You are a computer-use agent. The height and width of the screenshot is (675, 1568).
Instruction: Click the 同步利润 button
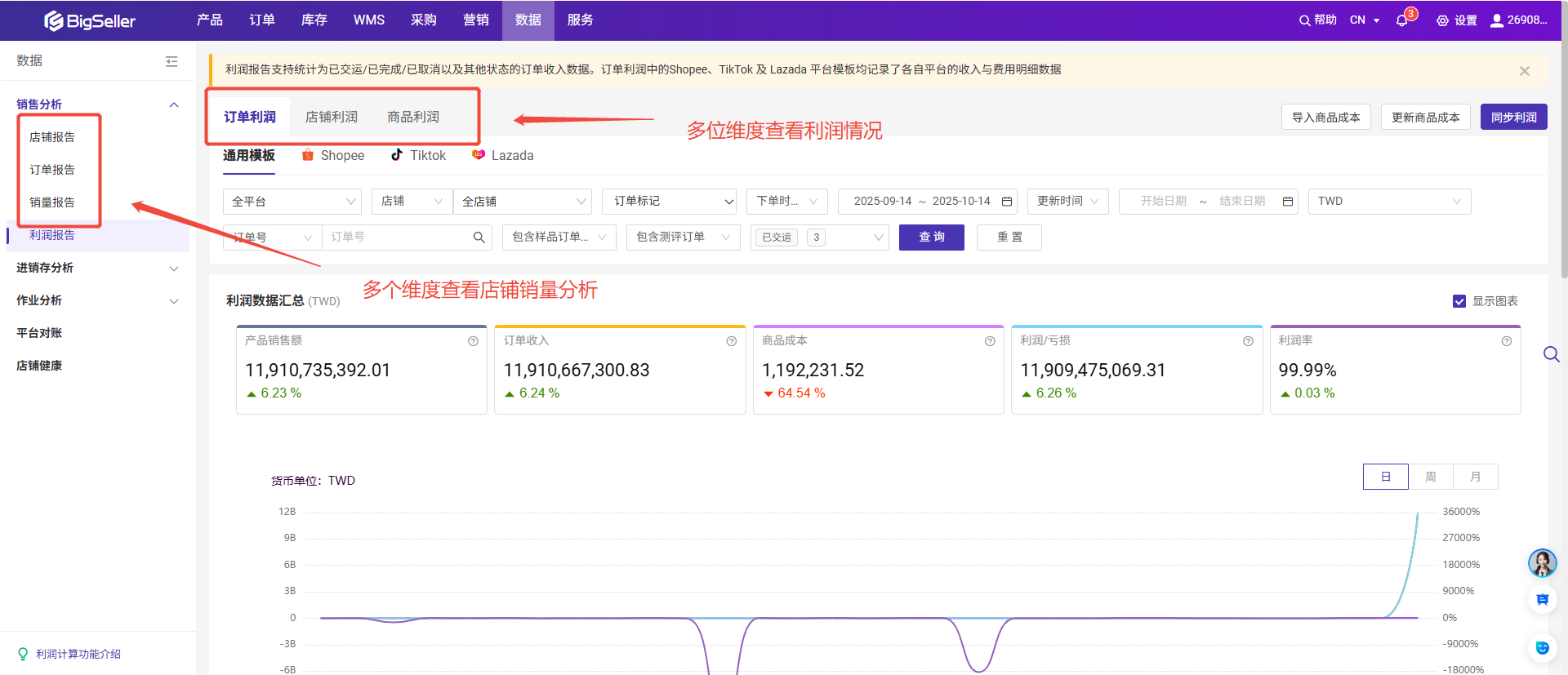coord(1513,118)
